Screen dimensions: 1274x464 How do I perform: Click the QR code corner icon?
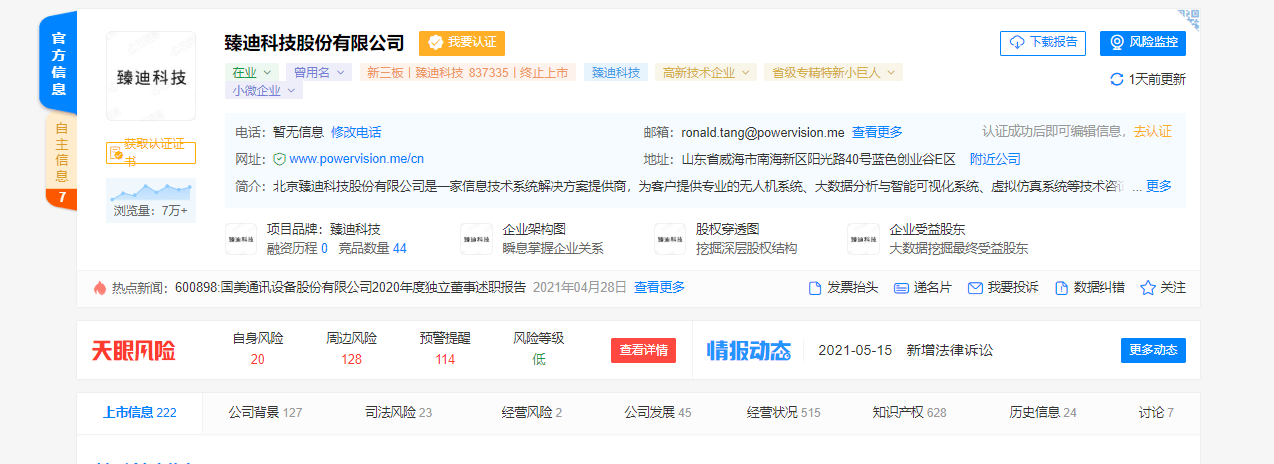pos(1187,18)
